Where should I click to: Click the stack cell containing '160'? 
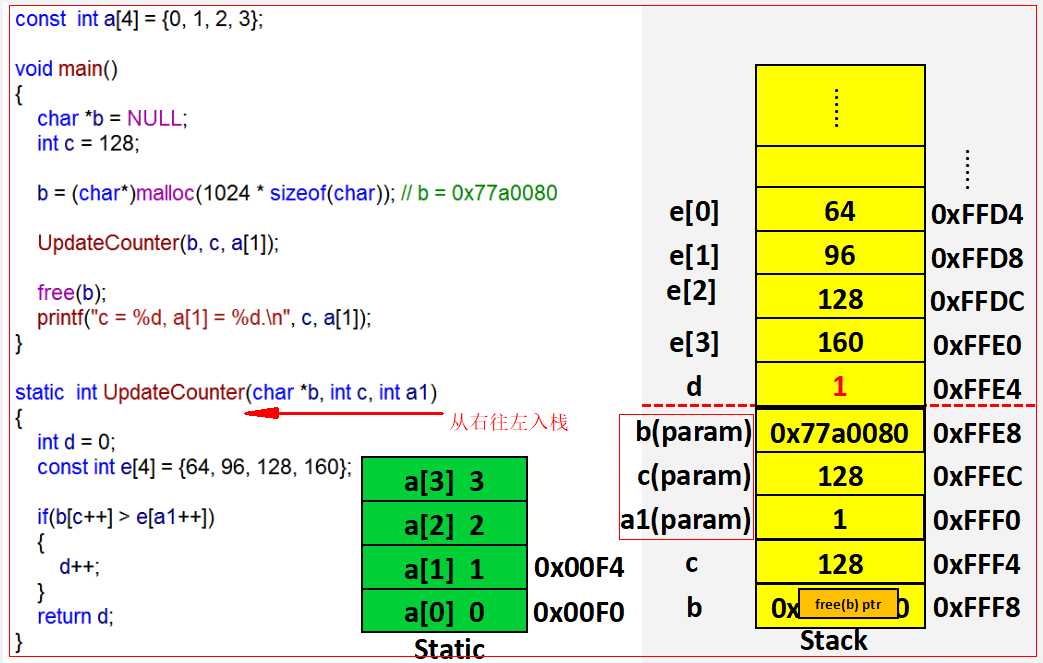(841, 340)
